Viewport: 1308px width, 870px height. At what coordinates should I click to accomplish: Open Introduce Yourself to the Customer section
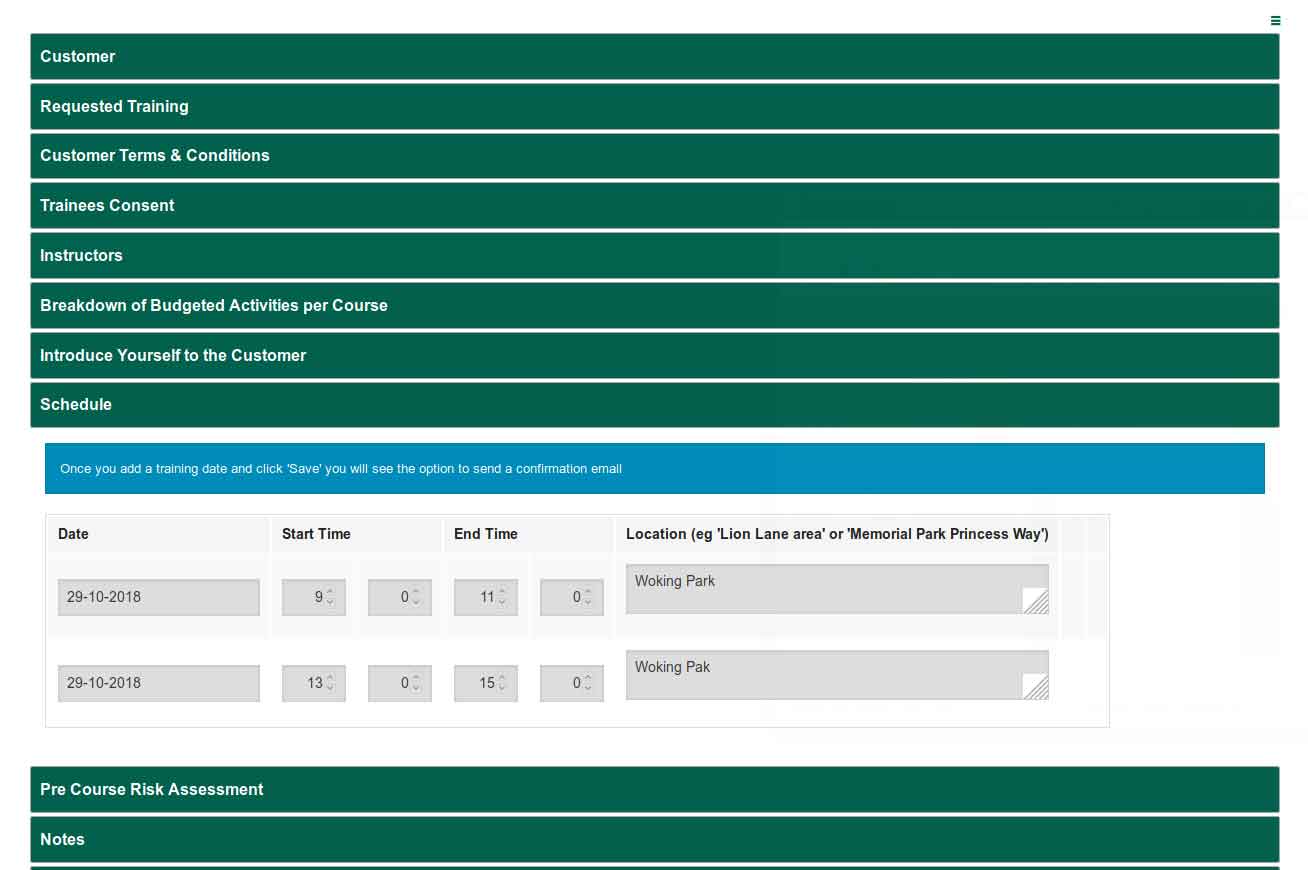(655, 355)
